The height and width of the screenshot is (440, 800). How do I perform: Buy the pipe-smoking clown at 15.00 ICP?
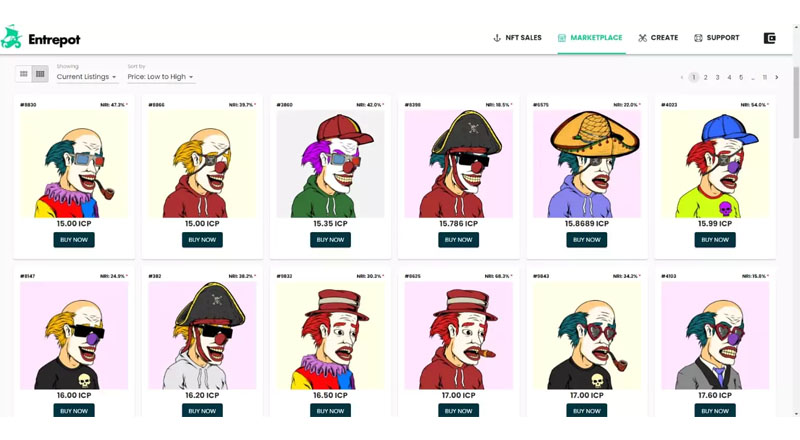pos(74,239)
